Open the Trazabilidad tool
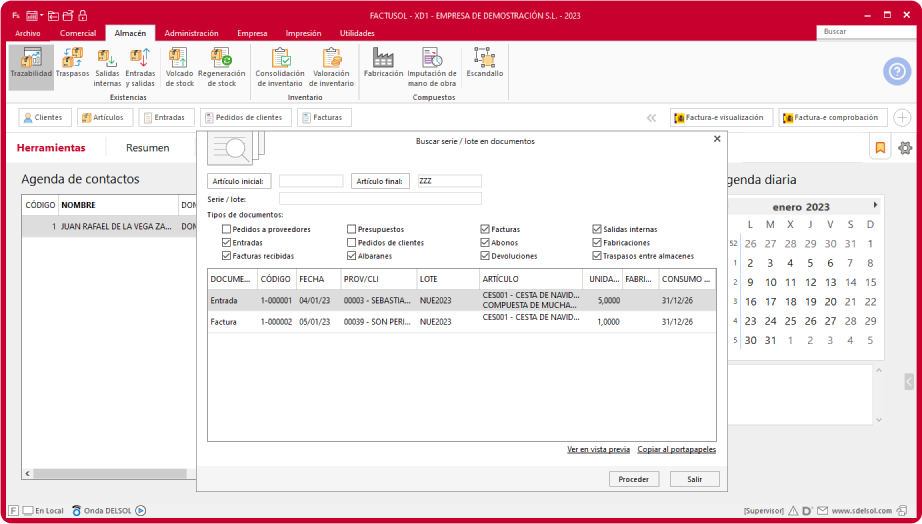Screen dimensions: 922x524 (31, 68)
